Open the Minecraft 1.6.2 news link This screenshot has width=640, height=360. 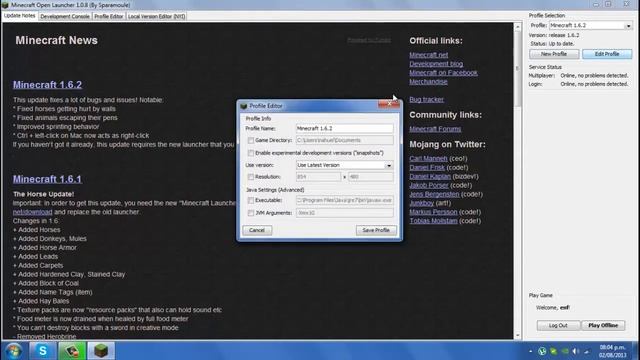pos(47,85)
